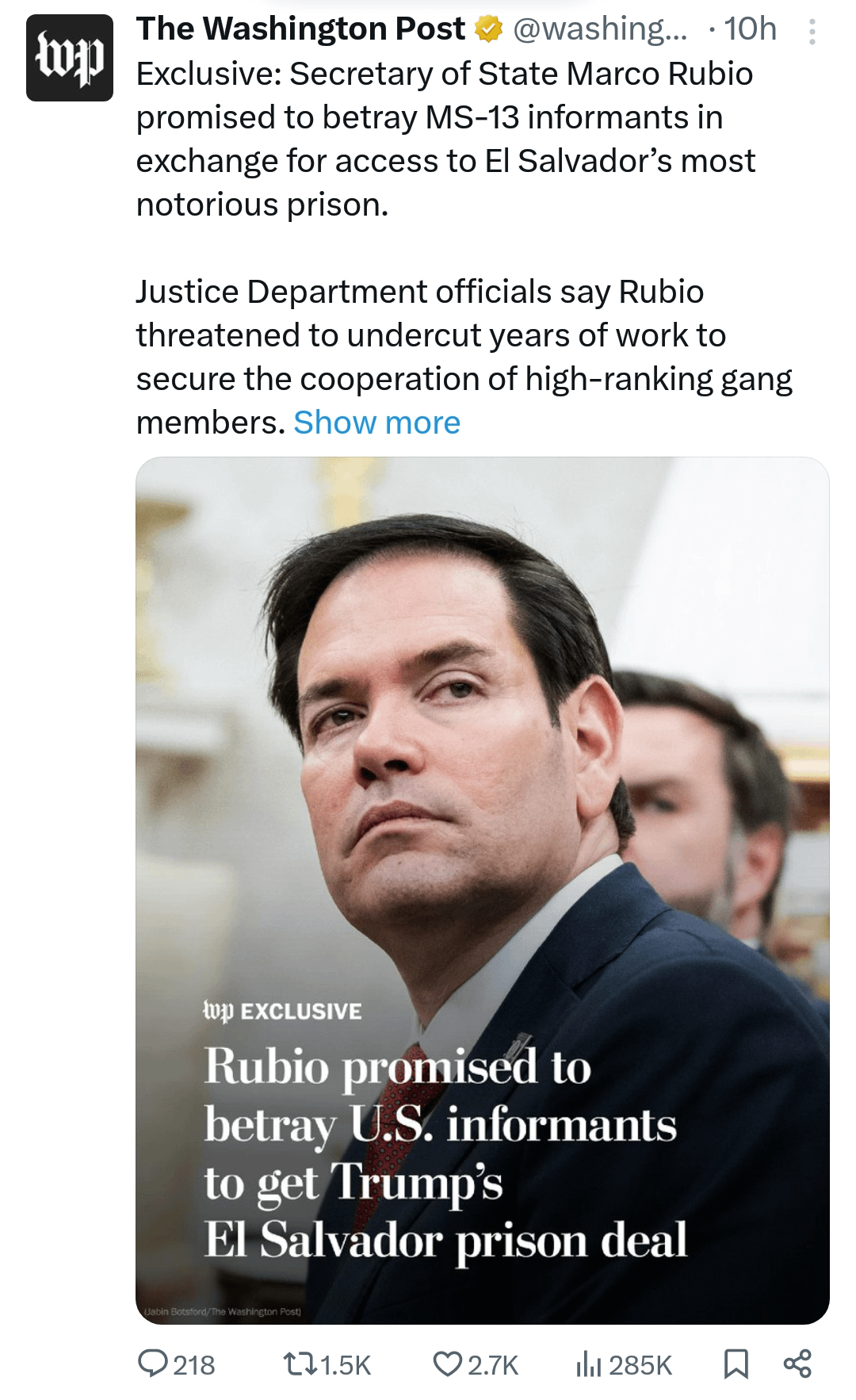Screen dimensions: 856x1400
Task: Click the reply speech bubble icon
Action: (151, 1364)
